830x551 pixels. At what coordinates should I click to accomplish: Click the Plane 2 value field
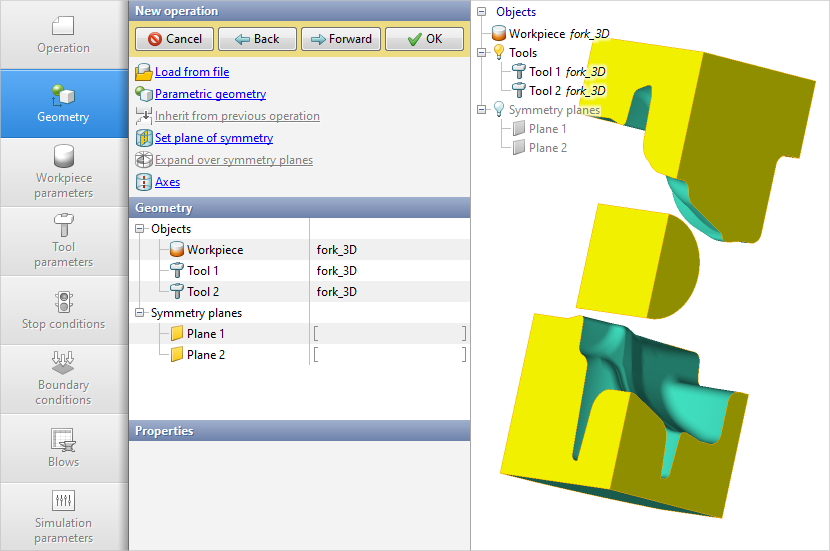click(x=389, y=355)
